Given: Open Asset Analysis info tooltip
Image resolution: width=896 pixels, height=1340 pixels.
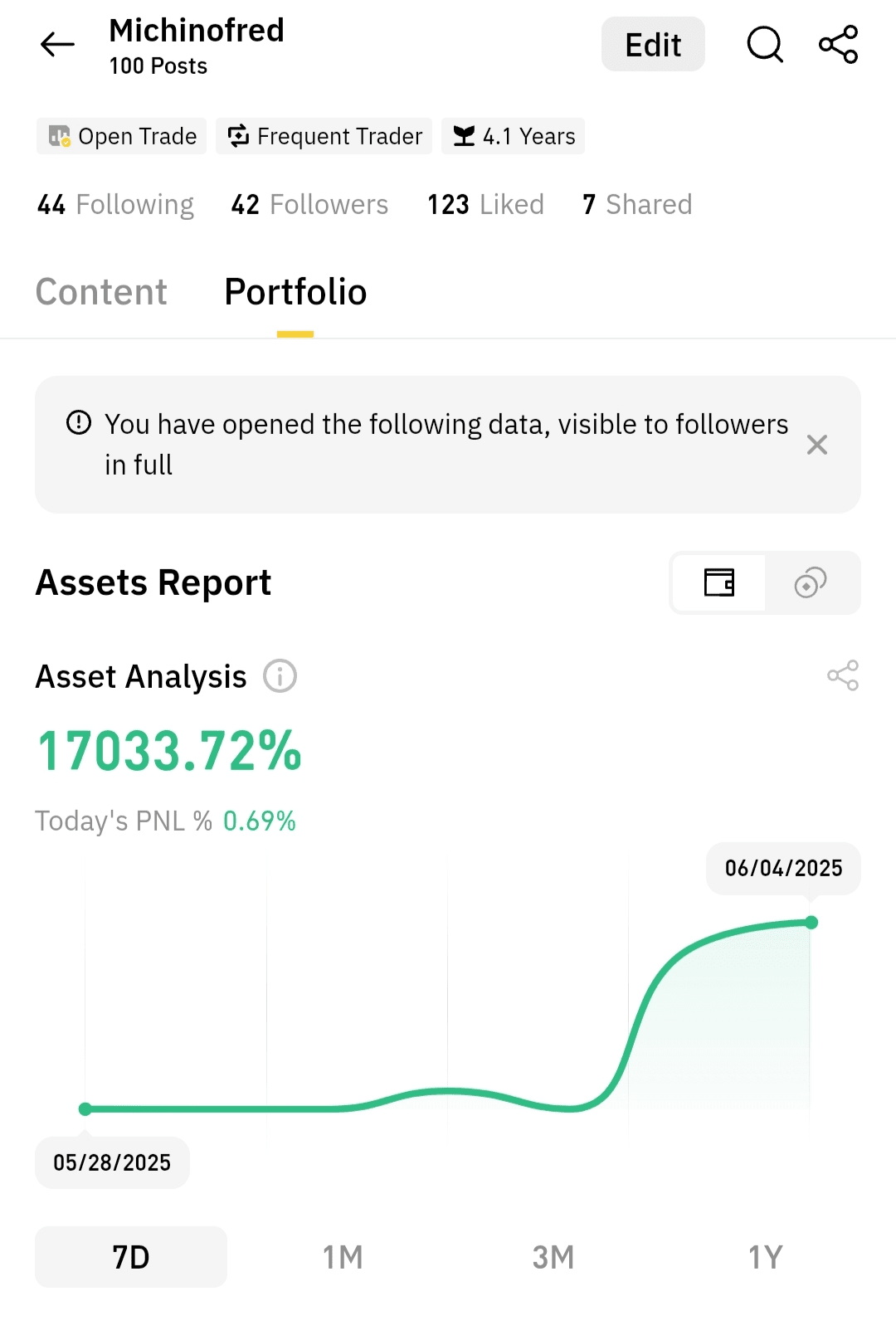Looking at the screenshot, I should pyautogui.click(x=280, y=676).
